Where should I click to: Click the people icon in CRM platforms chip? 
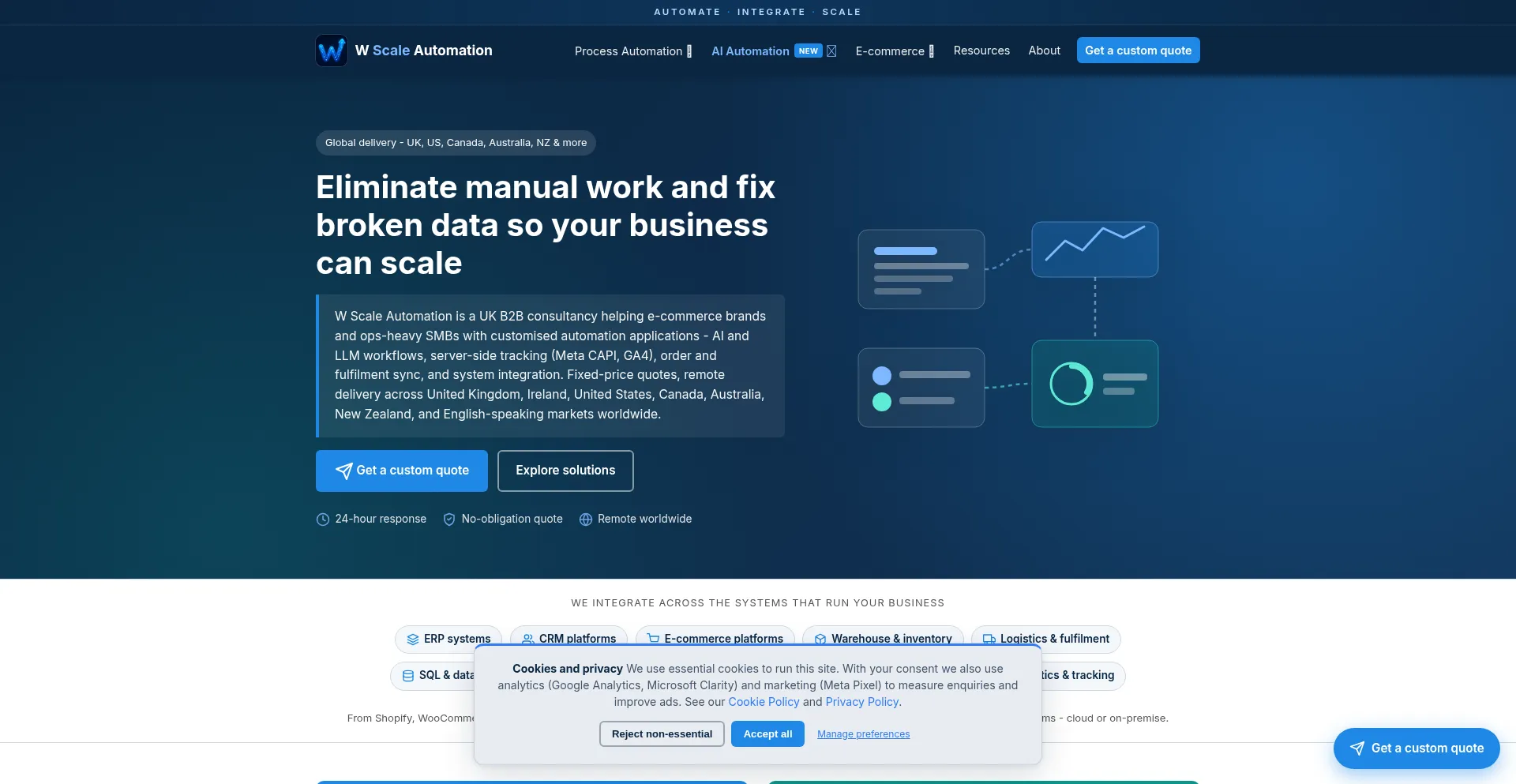[528, 640]
